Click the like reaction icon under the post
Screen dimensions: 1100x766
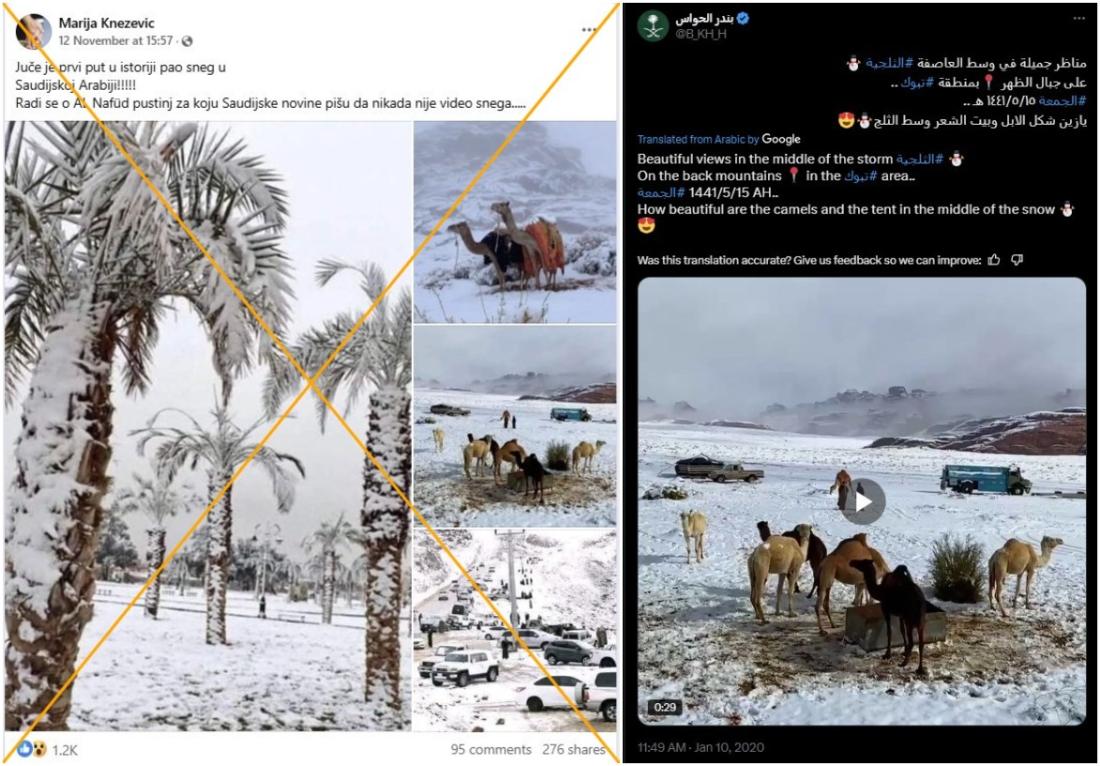pyautogui.click(x=25, y=749)
